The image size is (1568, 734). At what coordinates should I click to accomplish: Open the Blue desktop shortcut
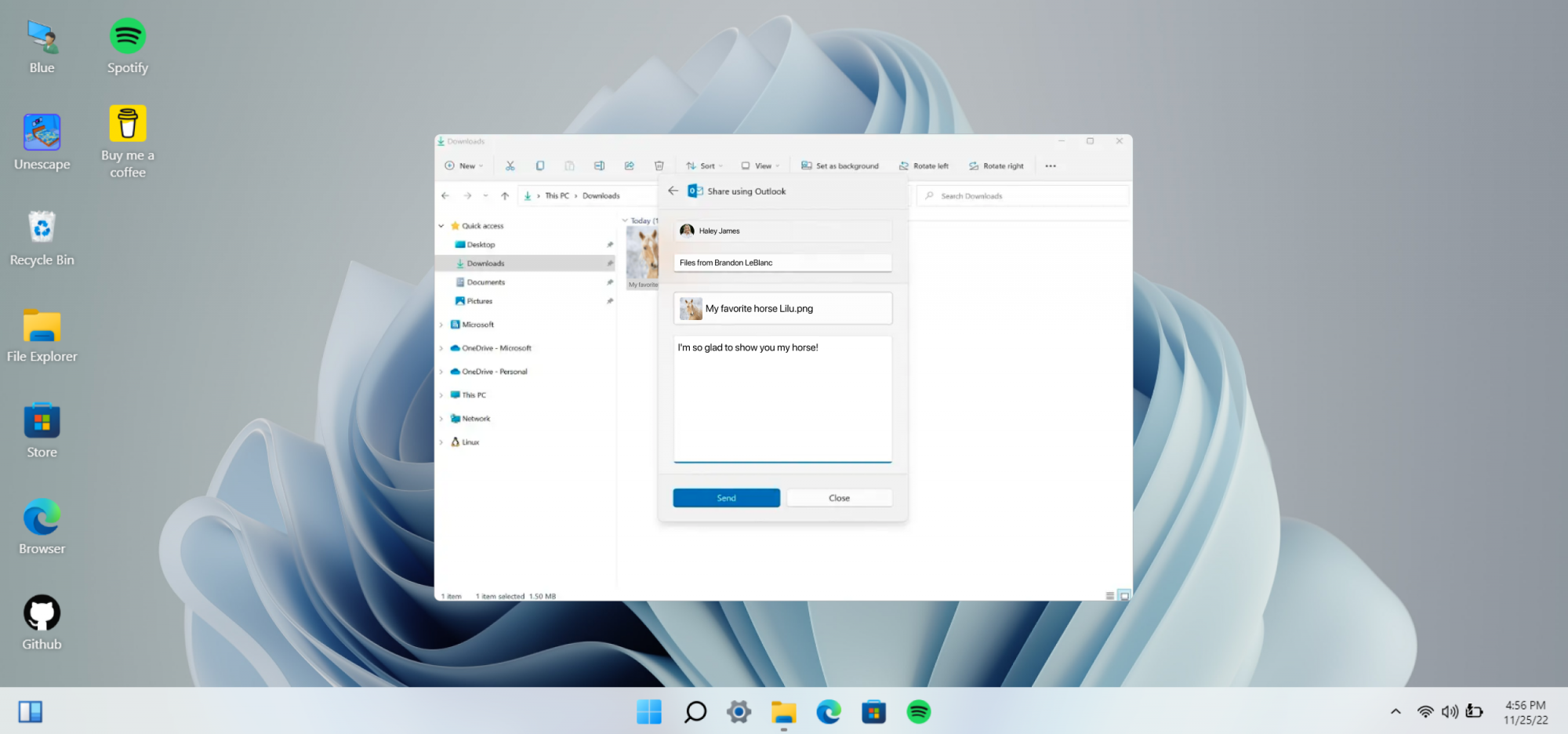pos(42,47)
